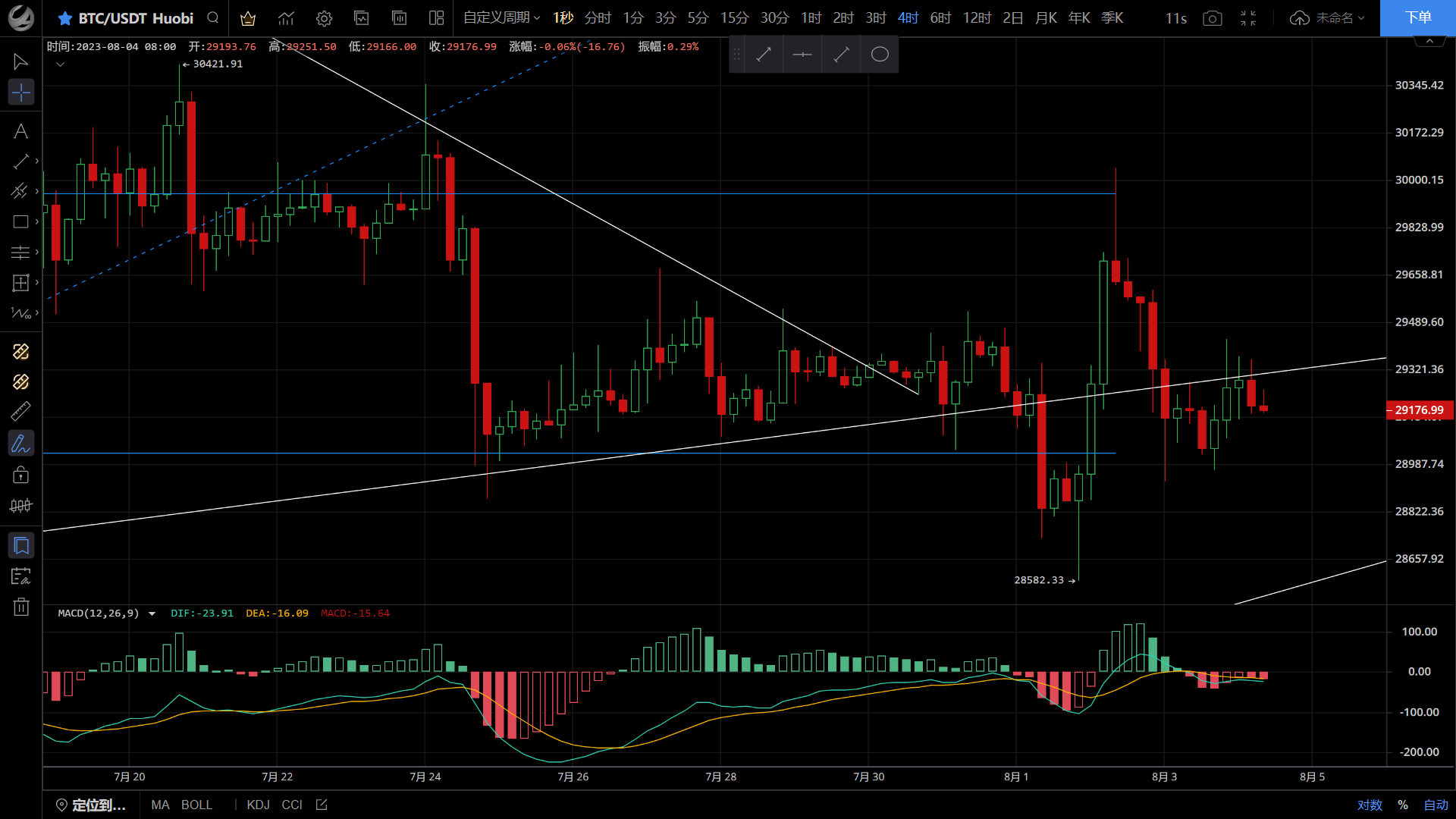Open symbol search next to BTC/USDT
Screen dimensions: 1456x819
coord(212,17)
